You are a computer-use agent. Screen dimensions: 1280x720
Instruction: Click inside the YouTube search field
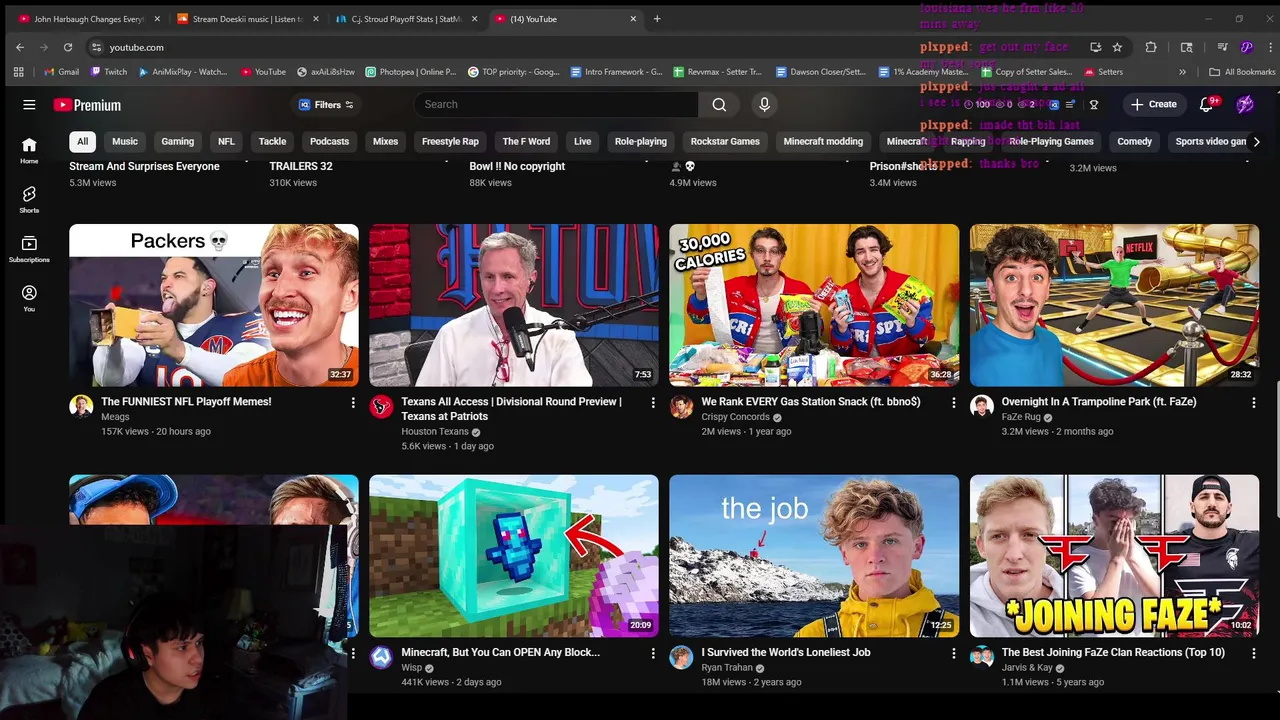point(556,104)
